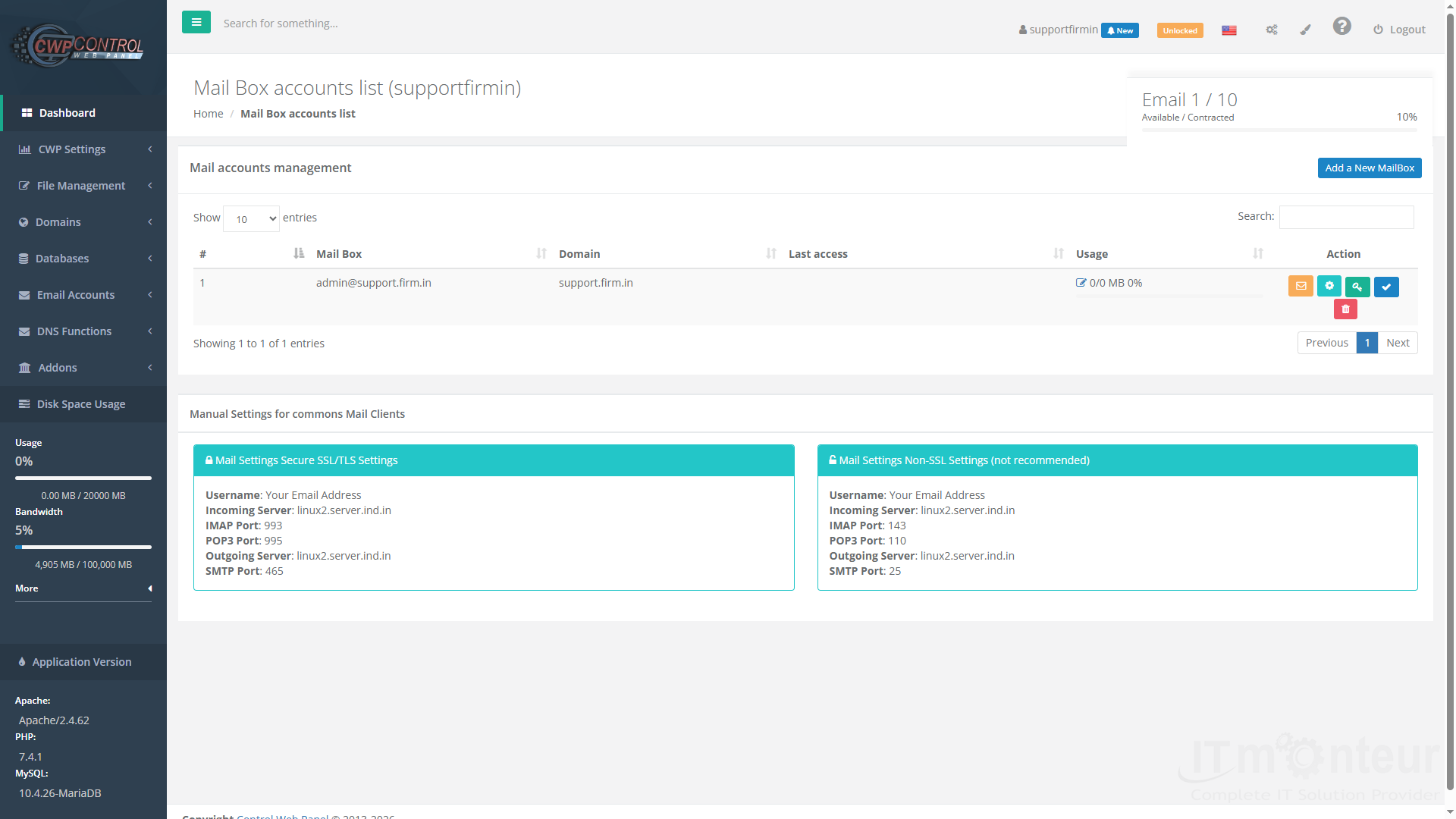Click the CWP Control Web Panel logo

78,45
